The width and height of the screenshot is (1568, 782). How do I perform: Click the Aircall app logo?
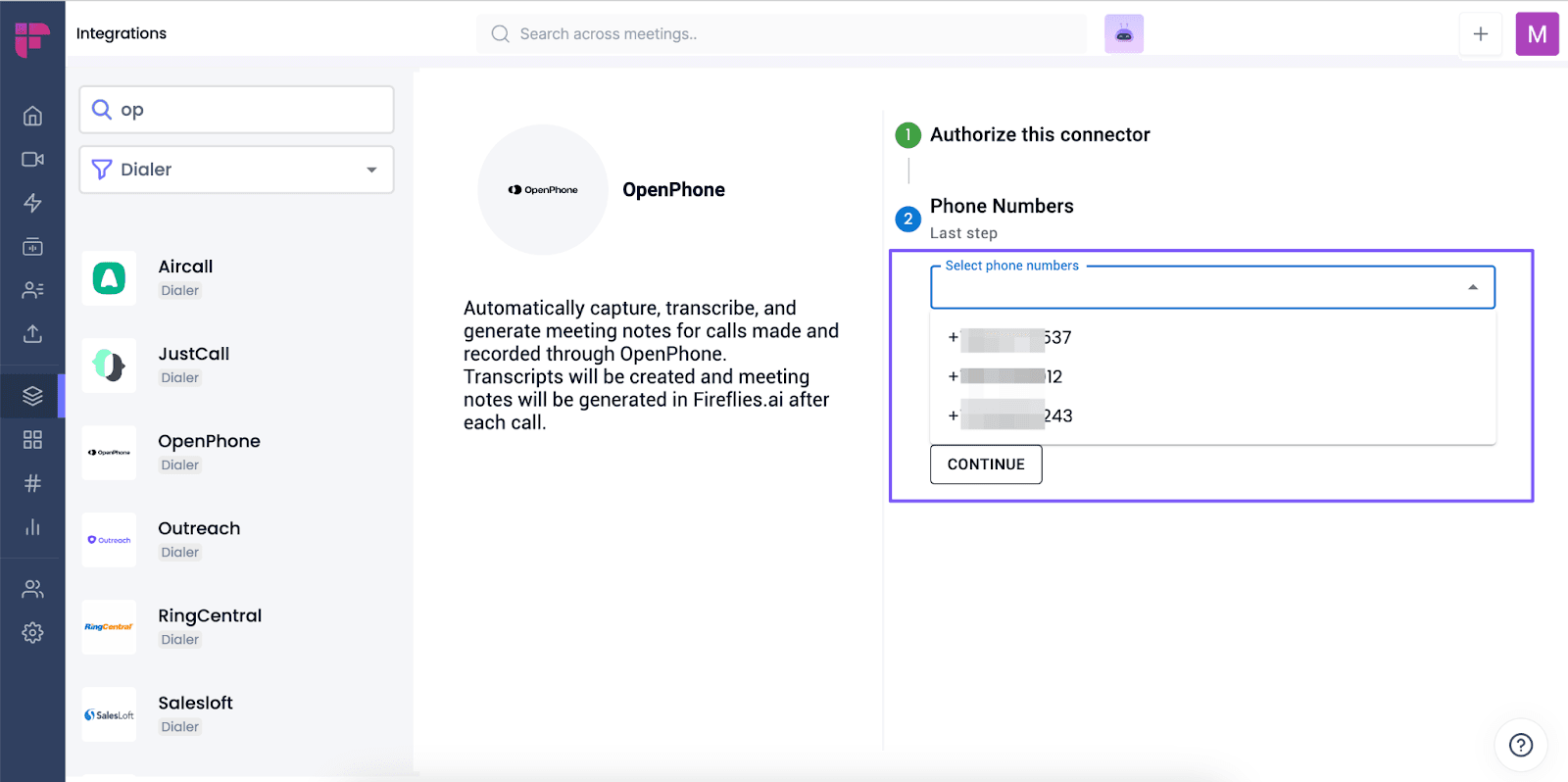109,278
